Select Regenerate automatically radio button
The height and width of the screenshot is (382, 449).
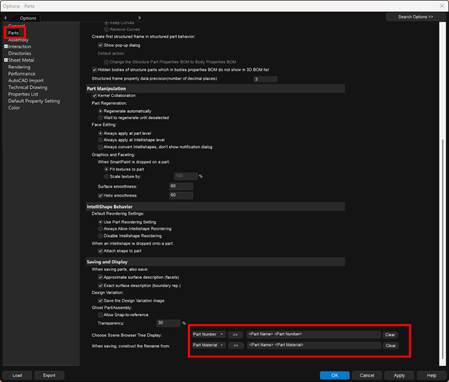pos(100,111)
